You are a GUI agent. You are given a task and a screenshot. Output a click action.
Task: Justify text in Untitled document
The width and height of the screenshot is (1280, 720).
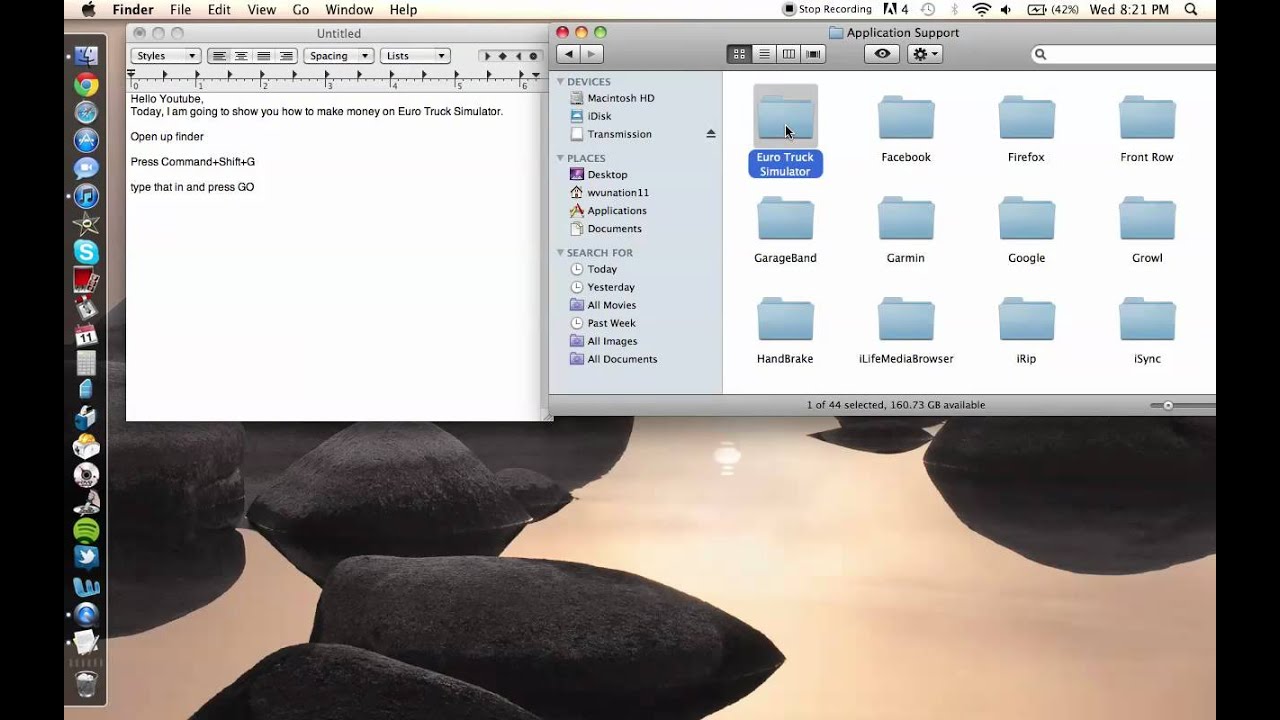(264, 56)
